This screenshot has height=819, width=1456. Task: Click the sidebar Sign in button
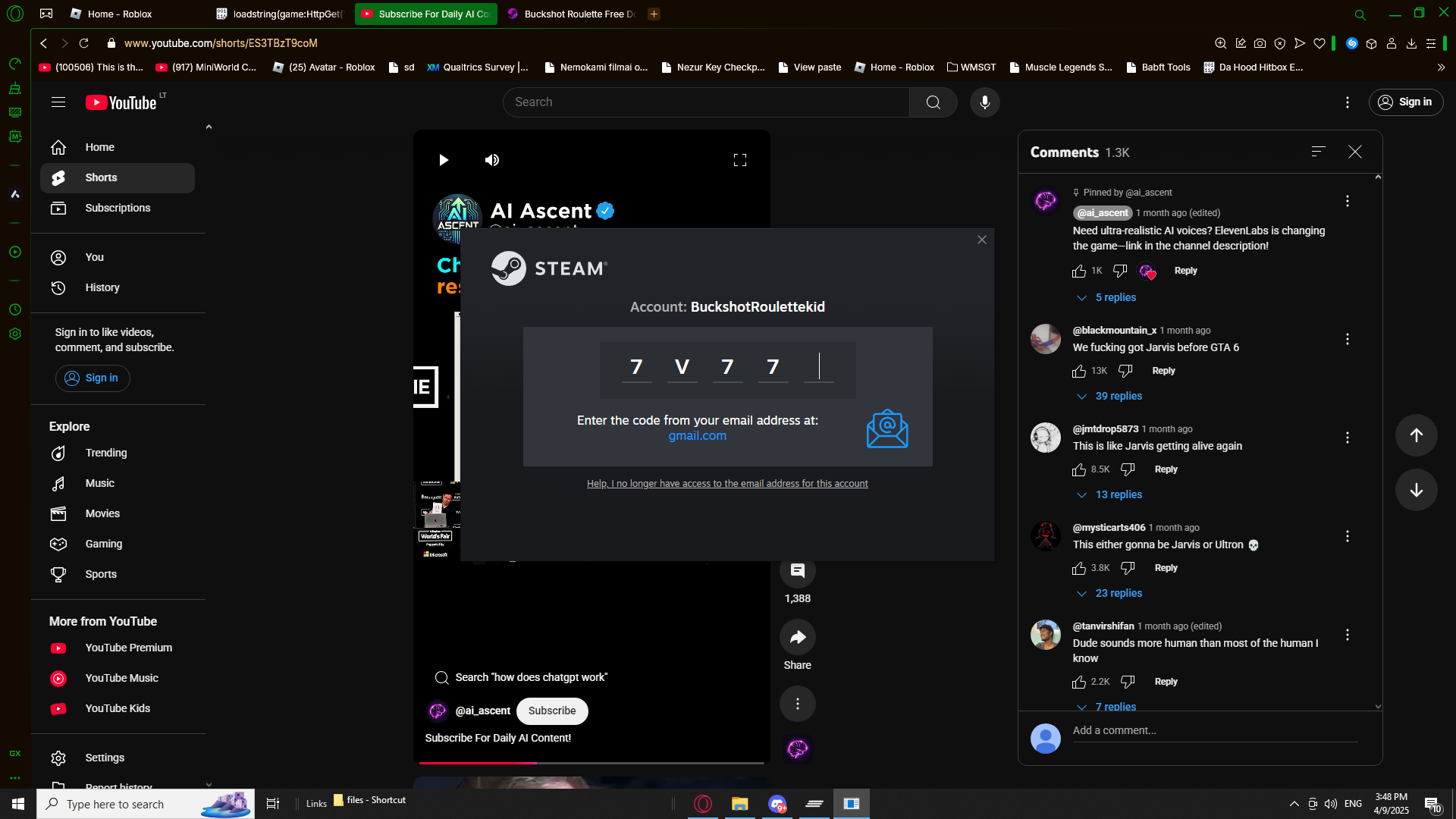pos(93,378)
